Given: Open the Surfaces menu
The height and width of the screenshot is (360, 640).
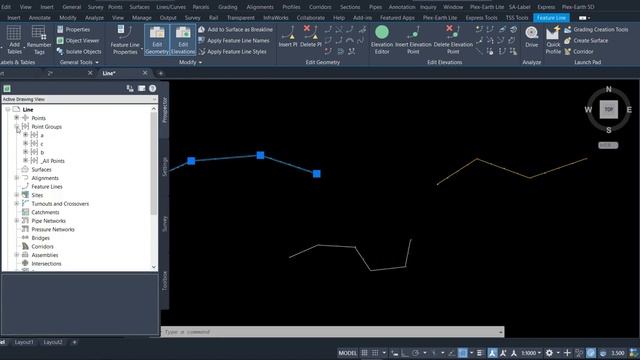Looking at the screenshot, I should tap(139, 7).
